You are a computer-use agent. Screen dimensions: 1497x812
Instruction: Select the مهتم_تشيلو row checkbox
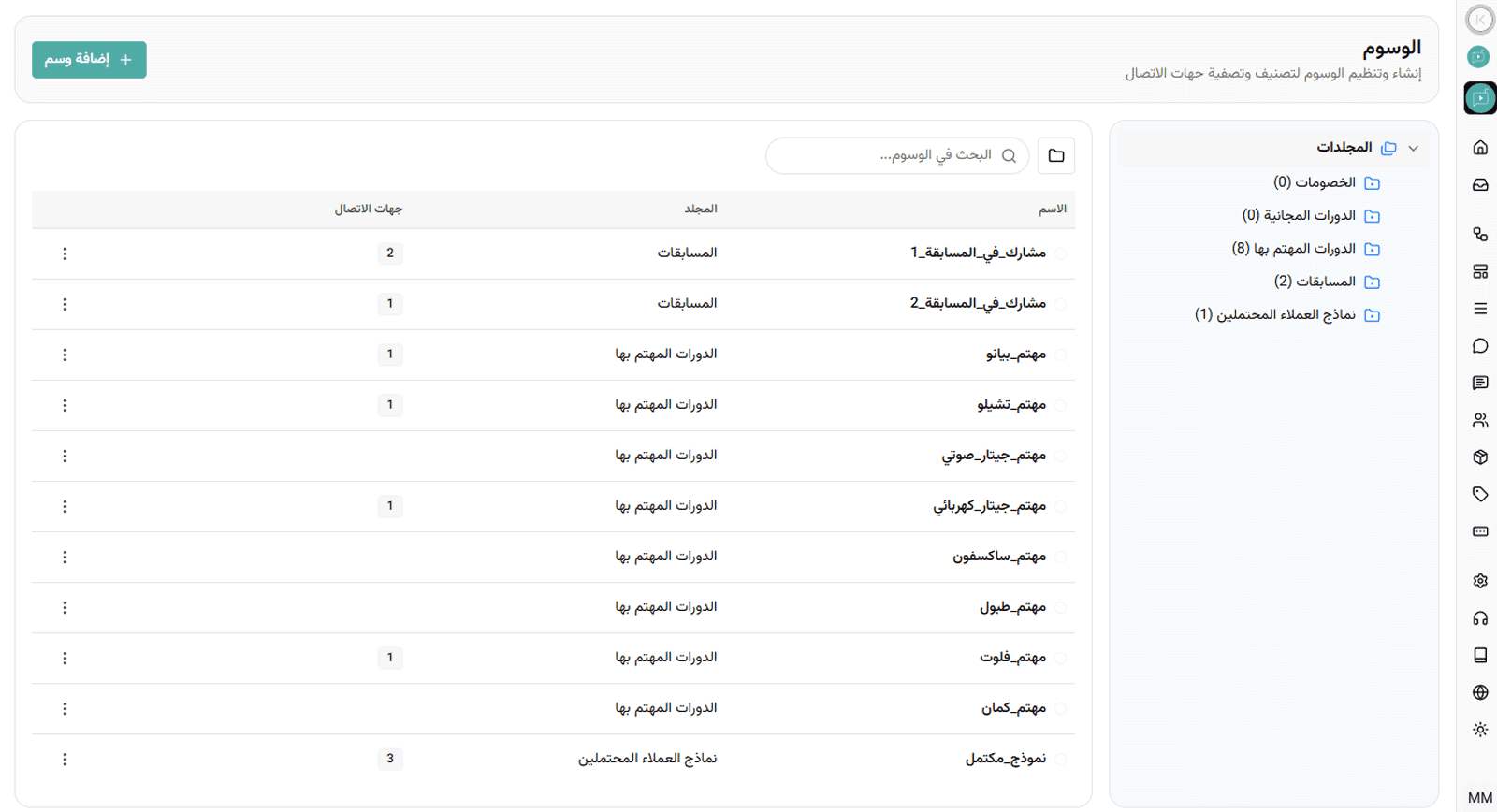click(x=1060, y=405)
